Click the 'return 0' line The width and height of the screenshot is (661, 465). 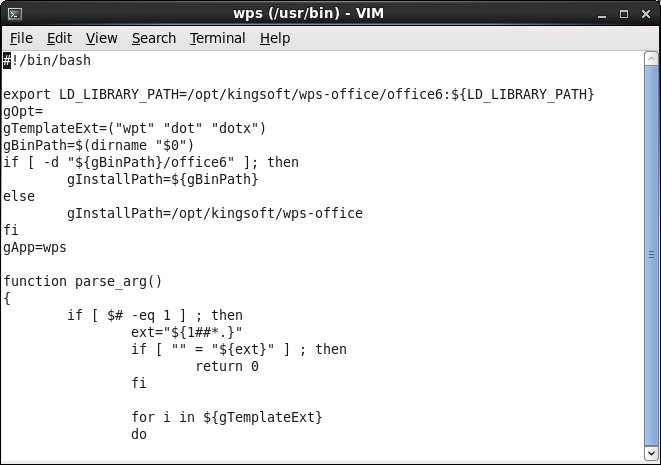(x=227, y=366)
